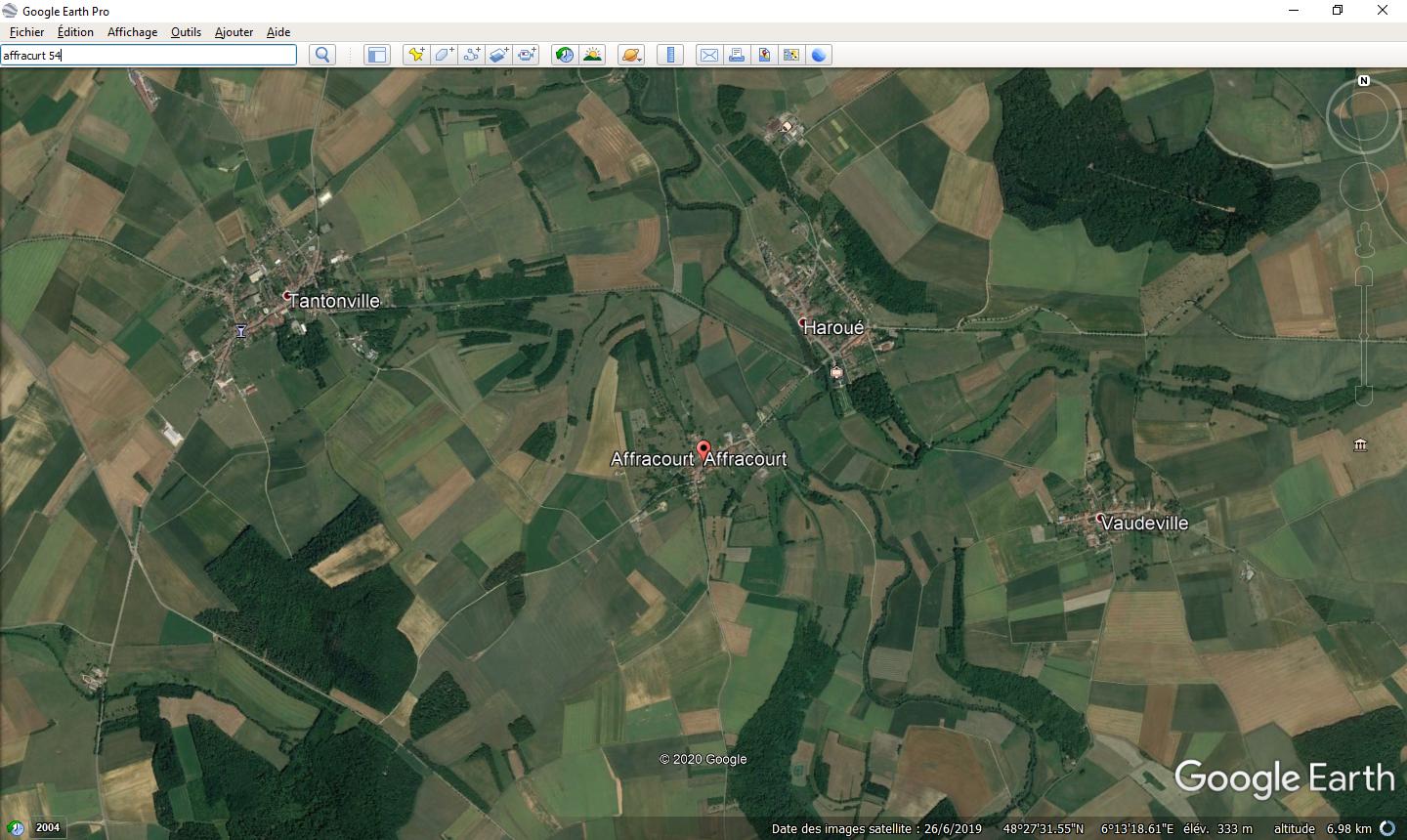1407x840 pixels.
Task: Click the glass icon near Tantonville
Action: coord(240,331)
